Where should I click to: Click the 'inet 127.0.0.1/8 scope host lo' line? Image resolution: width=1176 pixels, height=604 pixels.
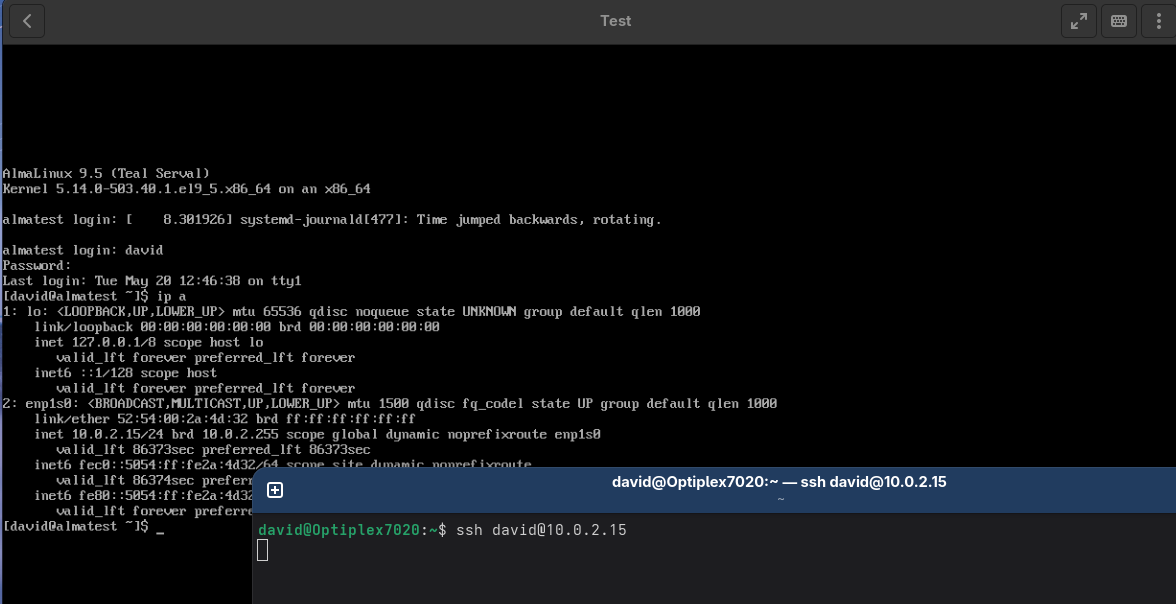pos(148,342)
